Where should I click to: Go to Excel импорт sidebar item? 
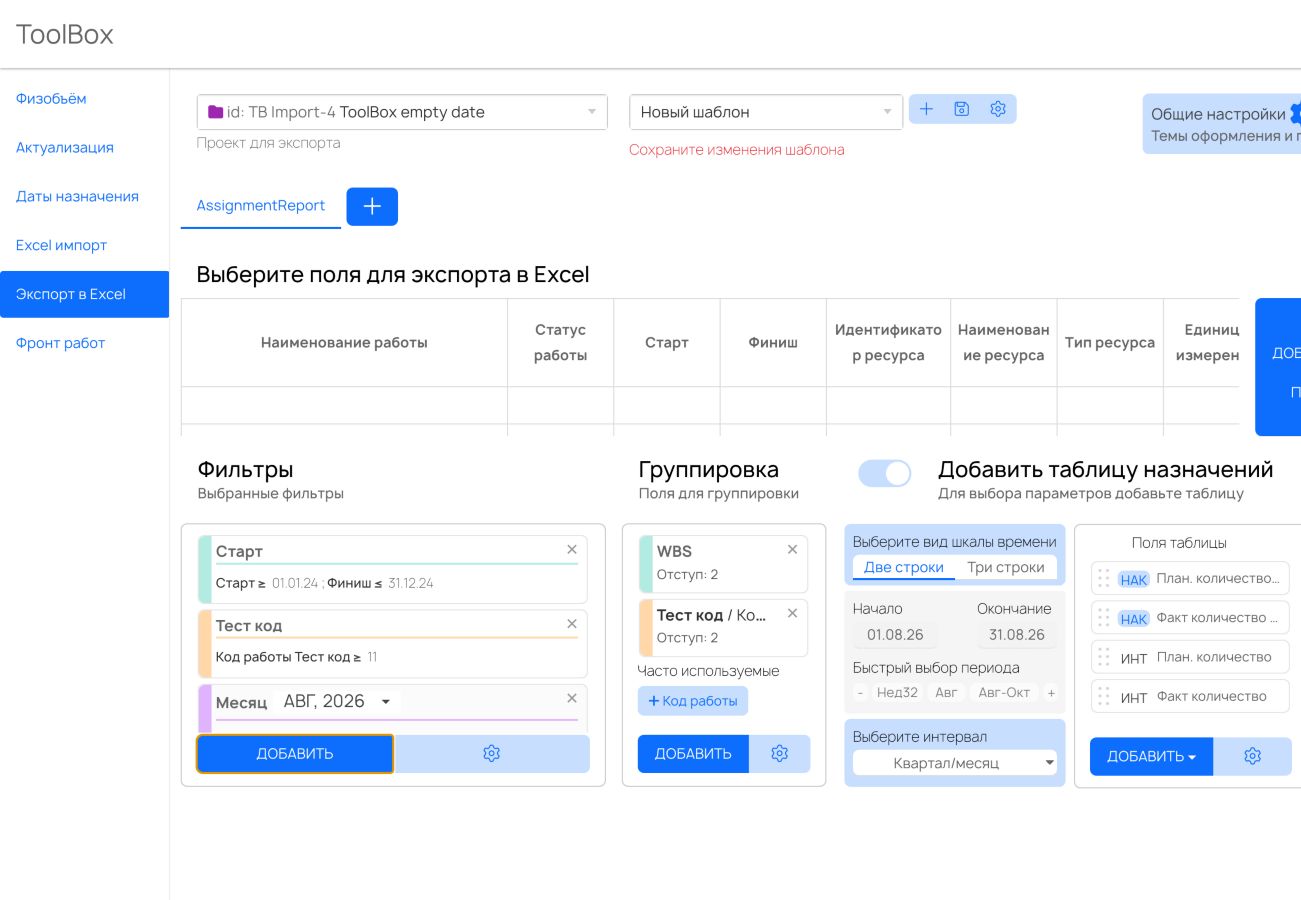[x=61, y=245]
